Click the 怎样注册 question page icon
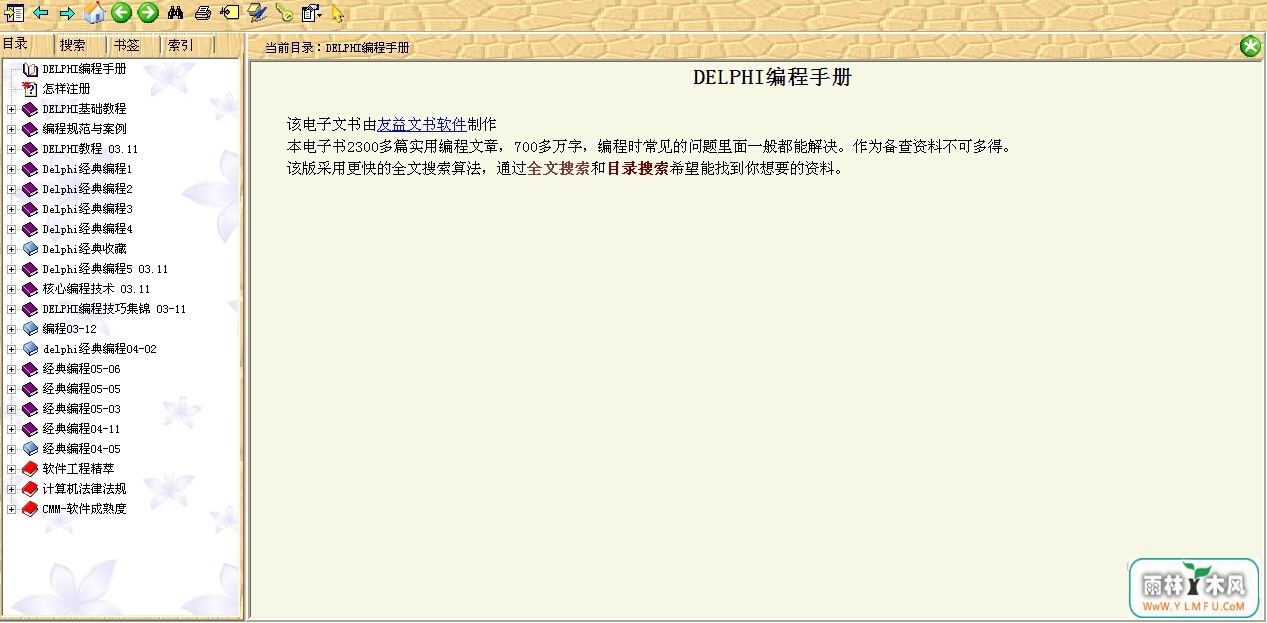 tap(30, 89)
